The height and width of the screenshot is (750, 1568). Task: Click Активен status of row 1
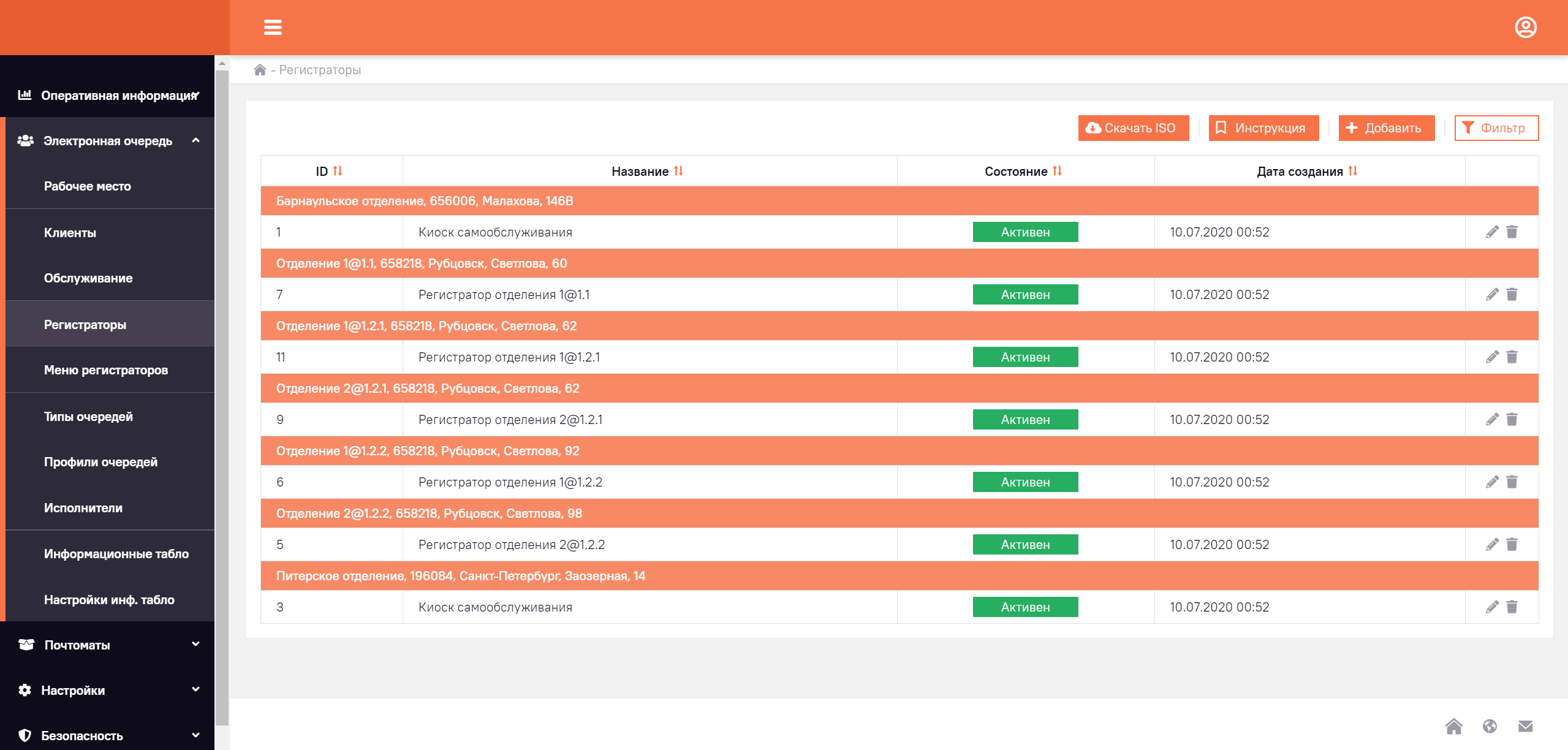pos(1025,232)
